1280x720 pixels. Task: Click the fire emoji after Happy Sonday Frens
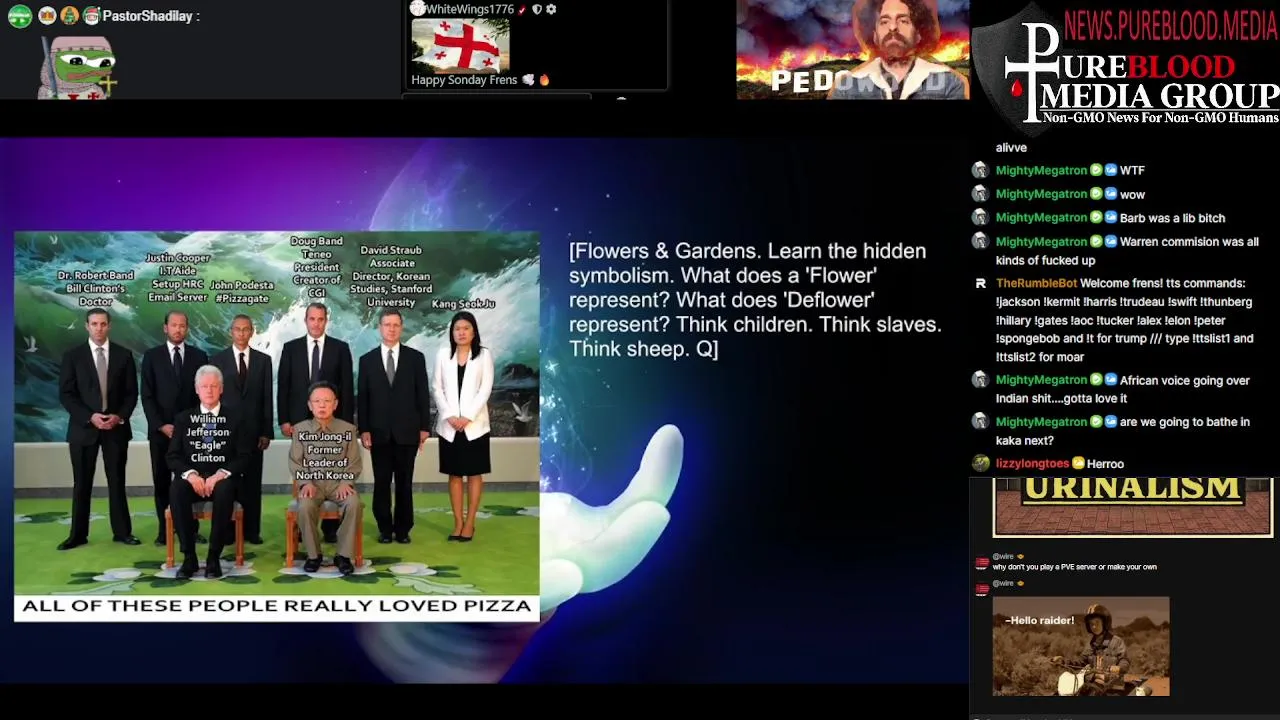[545, 80]
